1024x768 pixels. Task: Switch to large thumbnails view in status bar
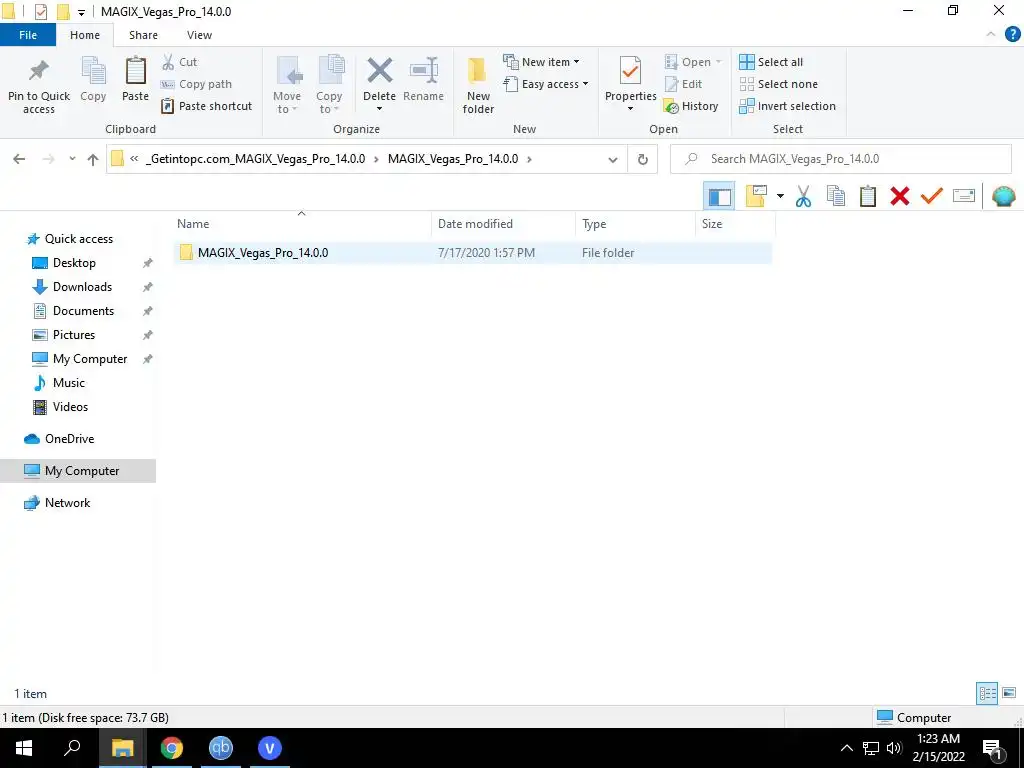tap(1009, 693)
